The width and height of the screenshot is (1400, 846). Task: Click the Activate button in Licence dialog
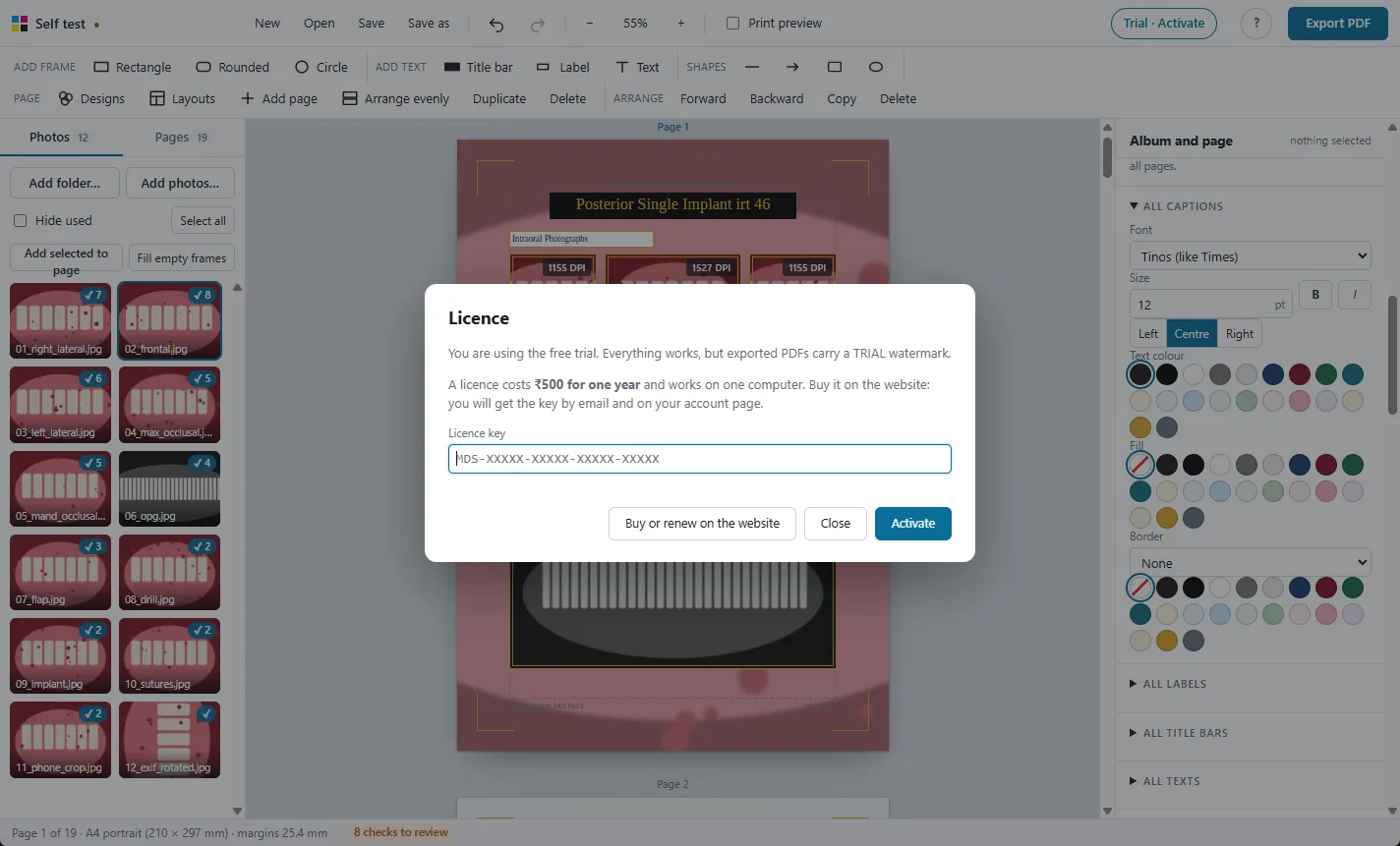pos(912,524)
